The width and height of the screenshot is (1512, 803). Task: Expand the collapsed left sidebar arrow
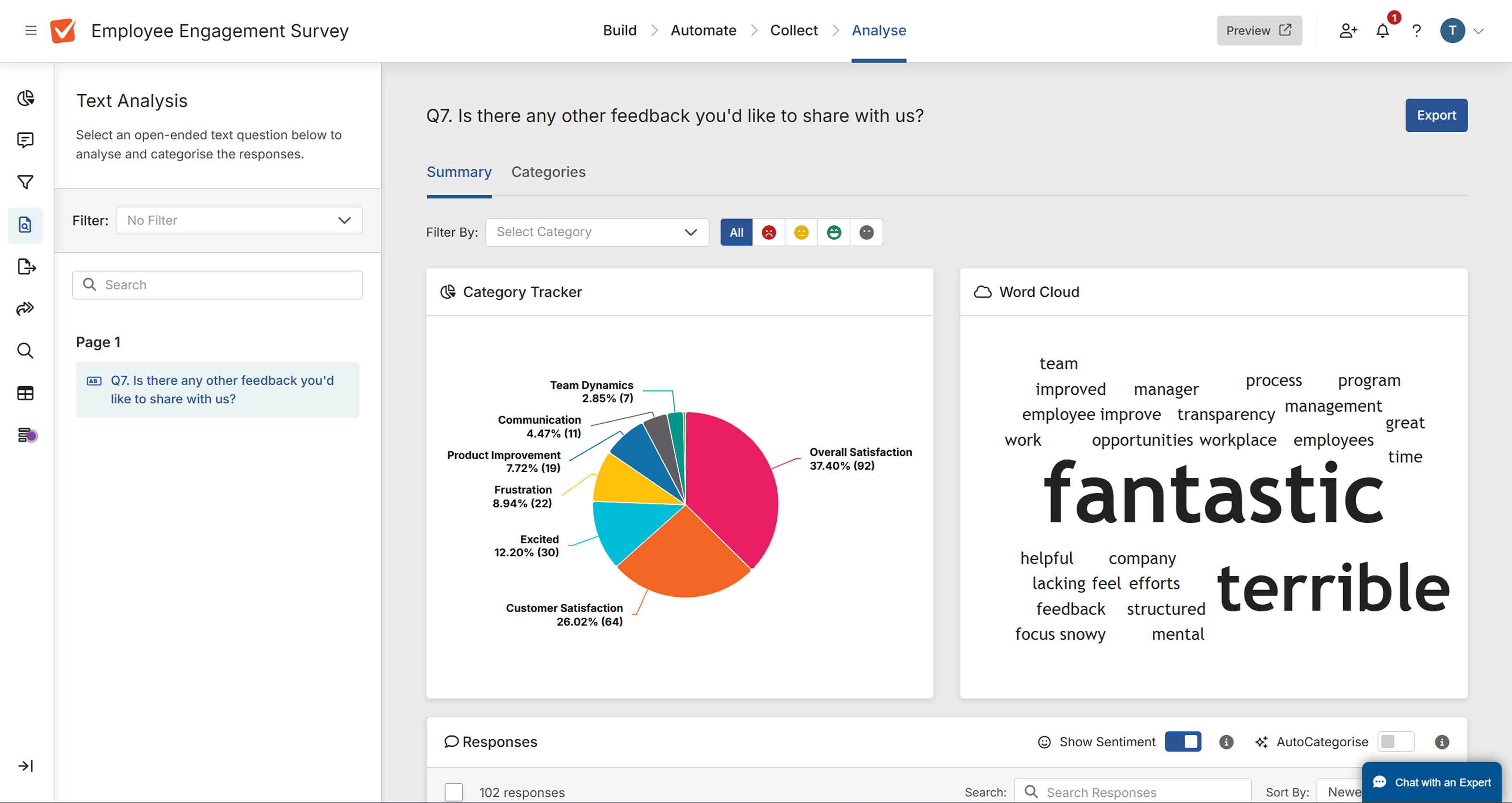pos(25,766)
